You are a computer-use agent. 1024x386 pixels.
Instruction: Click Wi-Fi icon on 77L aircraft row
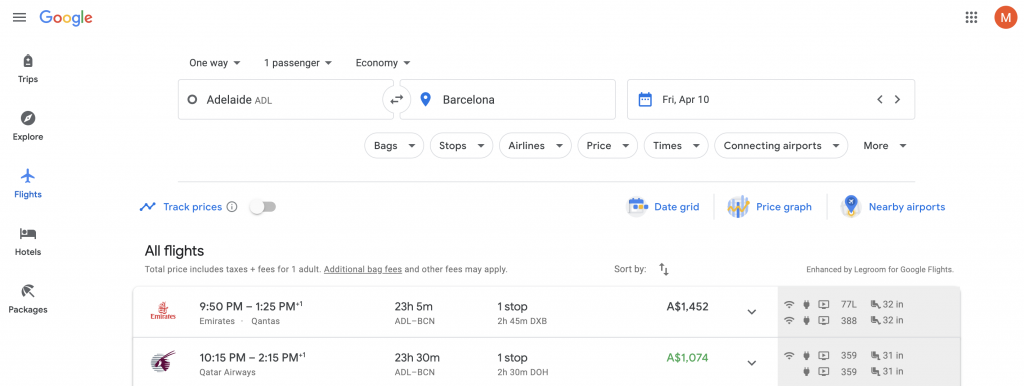[790, 304]
